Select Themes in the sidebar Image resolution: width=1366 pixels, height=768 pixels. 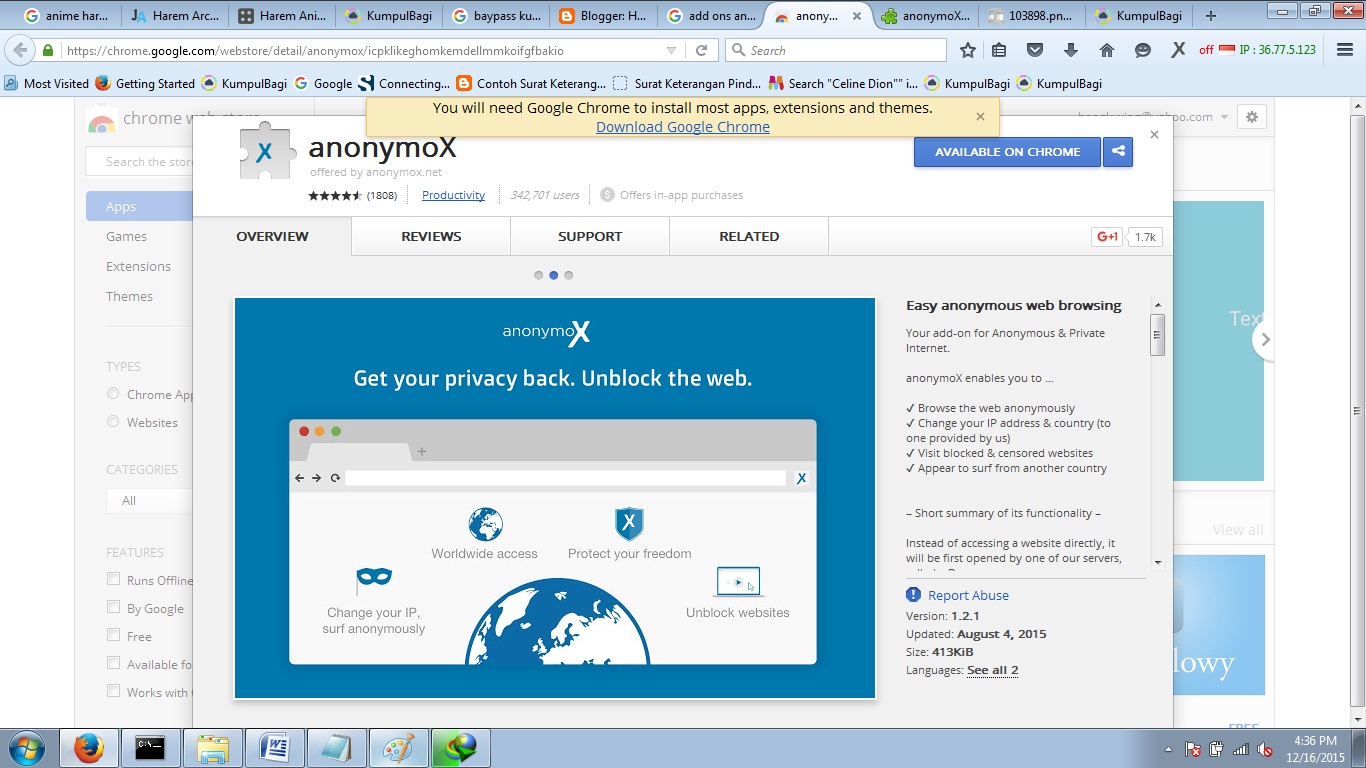coord(129,297)
